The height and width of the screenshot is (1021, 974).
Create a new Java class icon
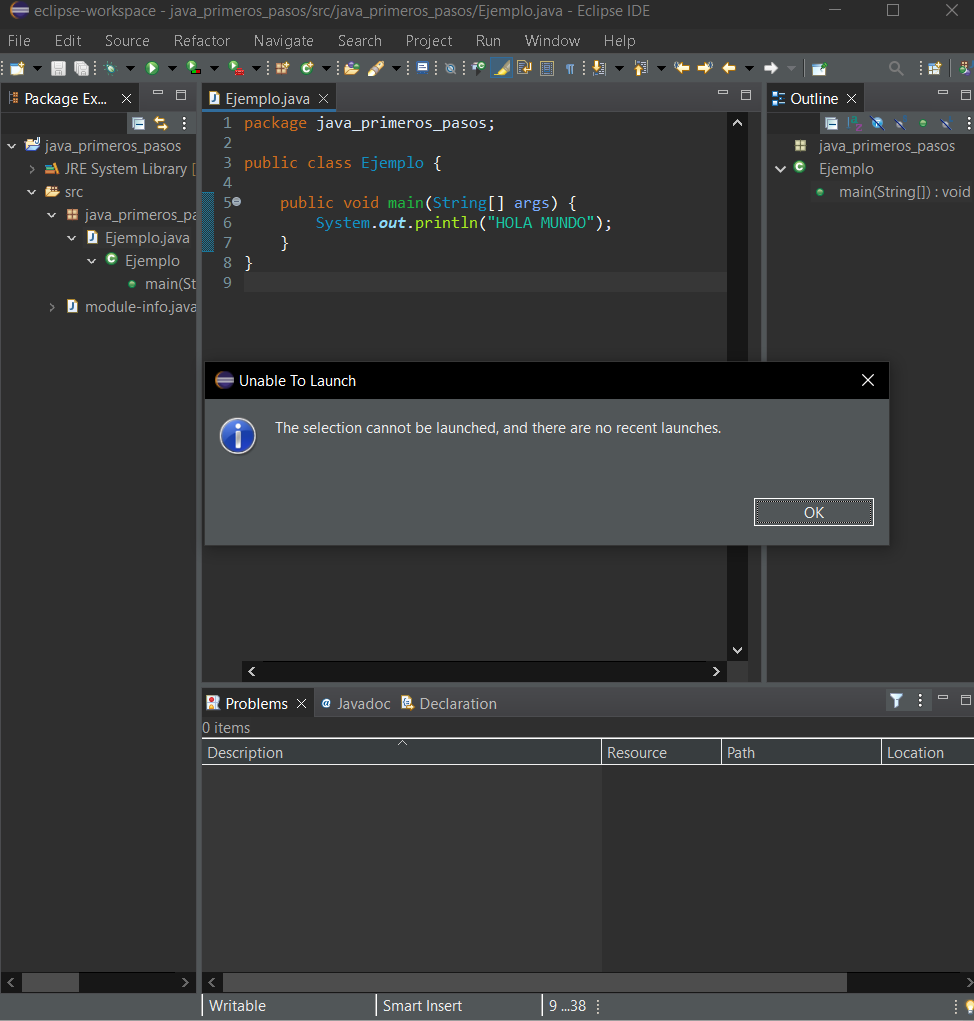coord(307,68)
